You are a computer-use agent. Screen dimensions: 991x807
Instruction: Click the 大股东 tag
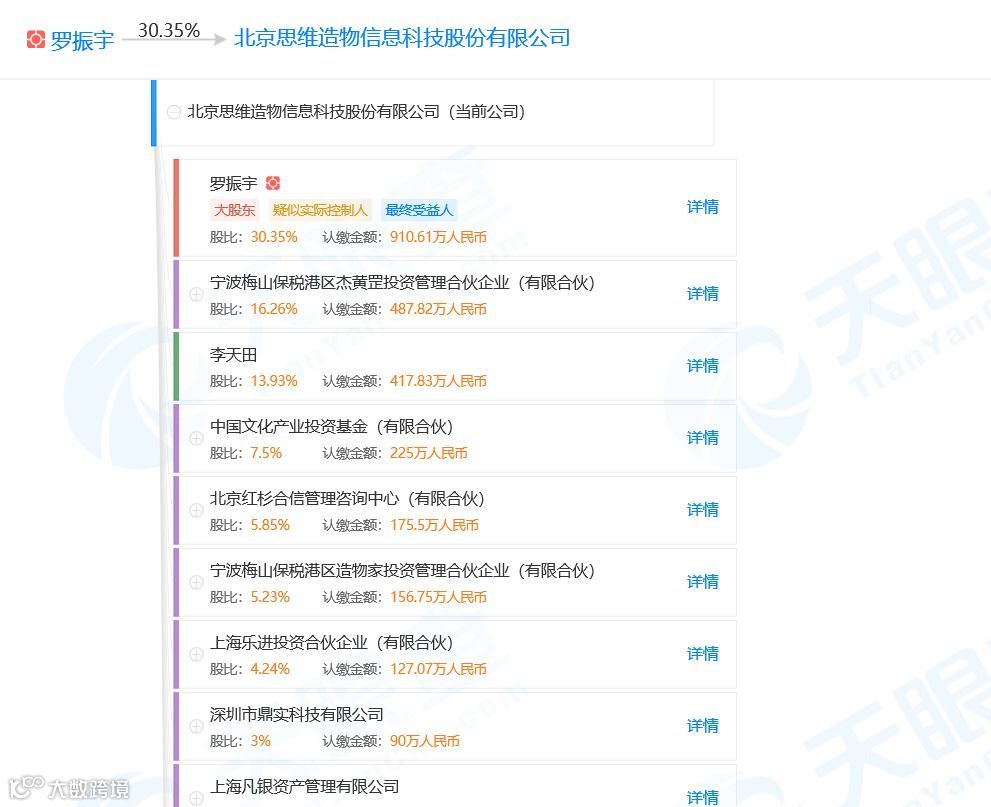[x=234, y=210]
